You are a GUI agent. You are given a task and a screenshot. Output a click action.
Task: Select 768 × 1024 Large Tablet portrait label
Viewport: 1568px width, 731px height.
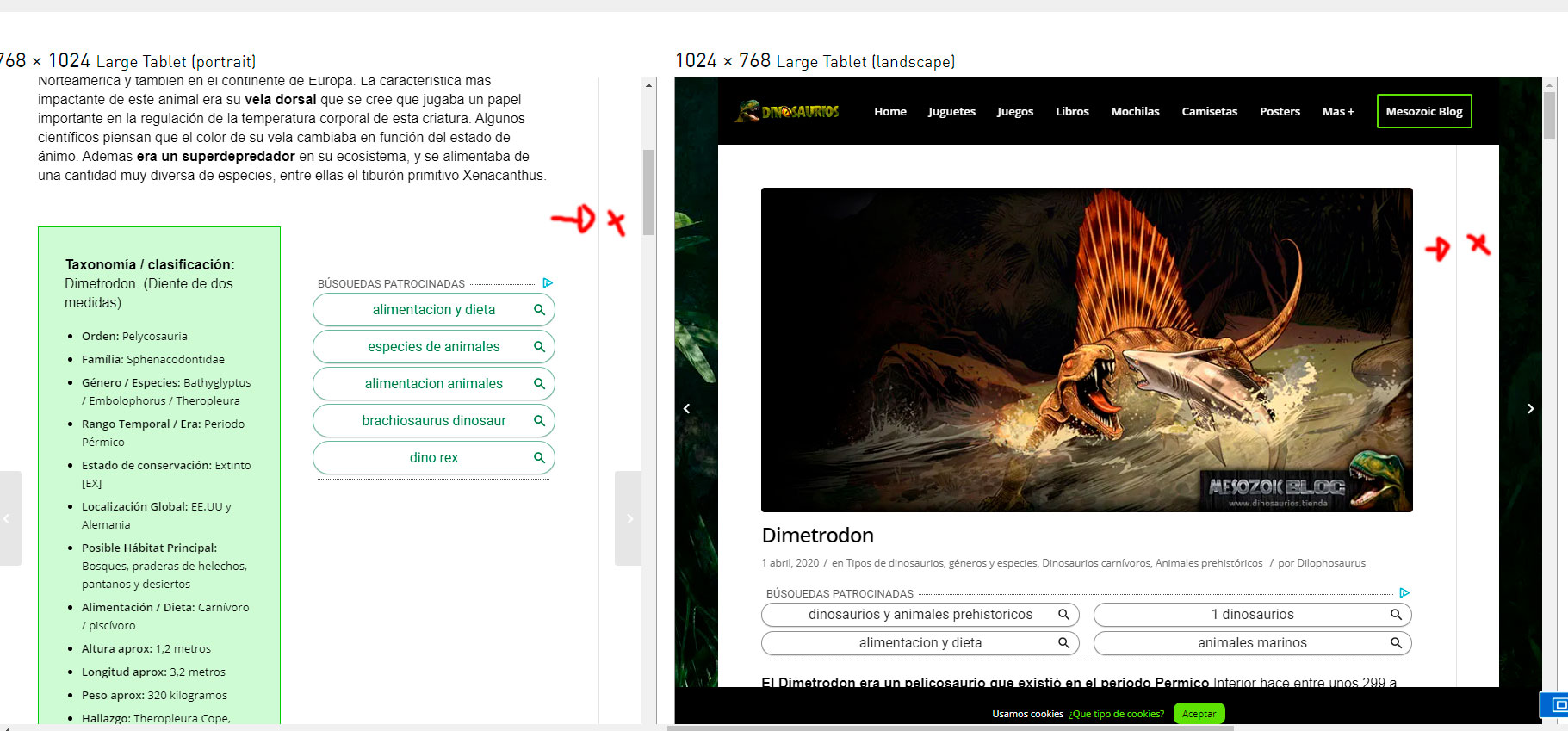[127, 61]
